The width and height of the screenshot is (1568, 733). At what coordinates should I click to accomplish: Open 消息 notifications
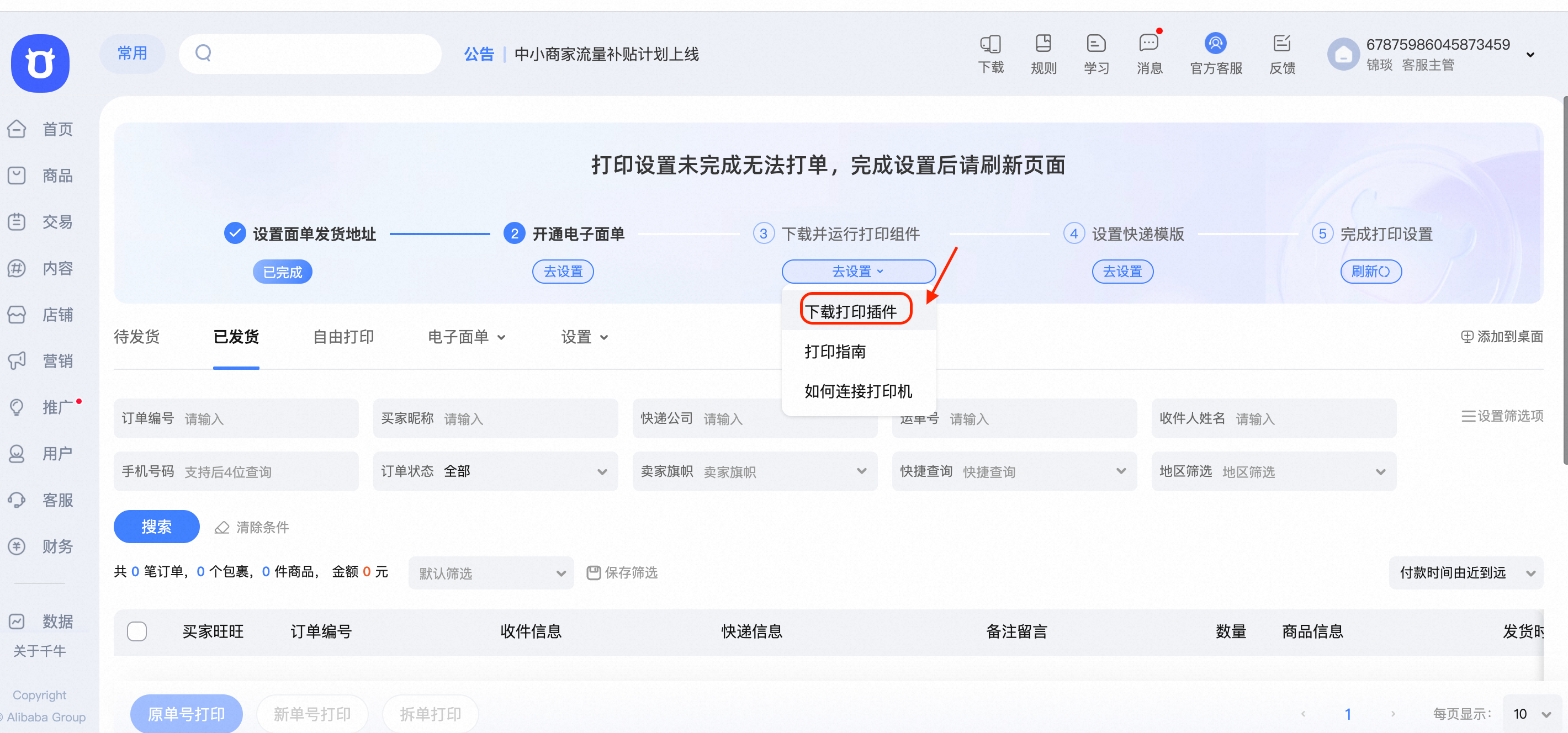coord(1149,54)
